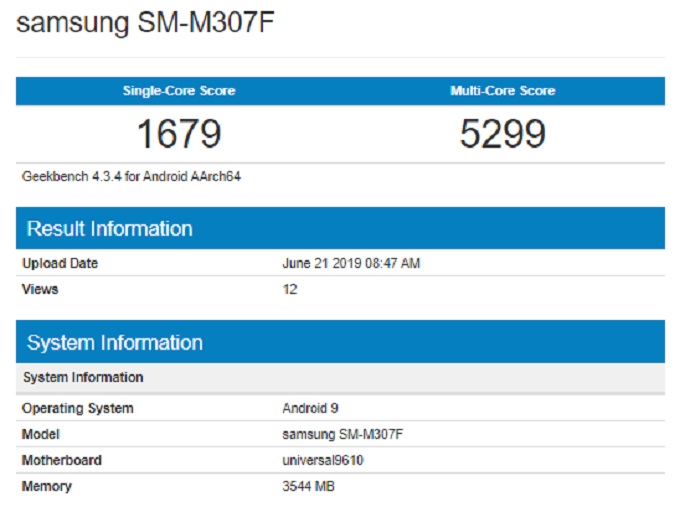Click the samsung SM-M307F page title

click(x=145, y=24)
